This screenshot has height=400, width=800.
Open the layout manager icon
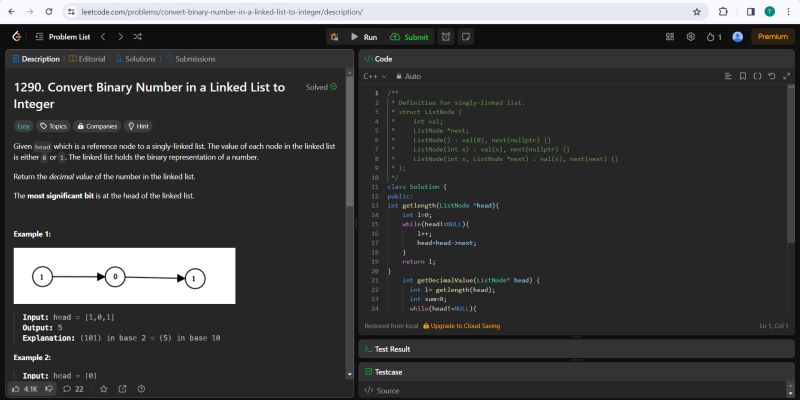tap(669, 37)
